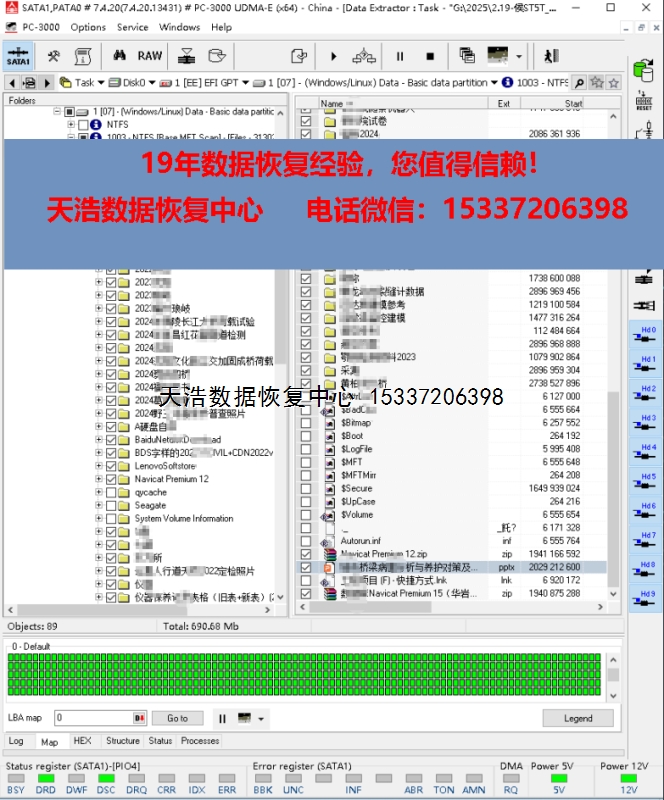
Task: Expand the LenovoSoftstore folder node
Action: (98, 466)
